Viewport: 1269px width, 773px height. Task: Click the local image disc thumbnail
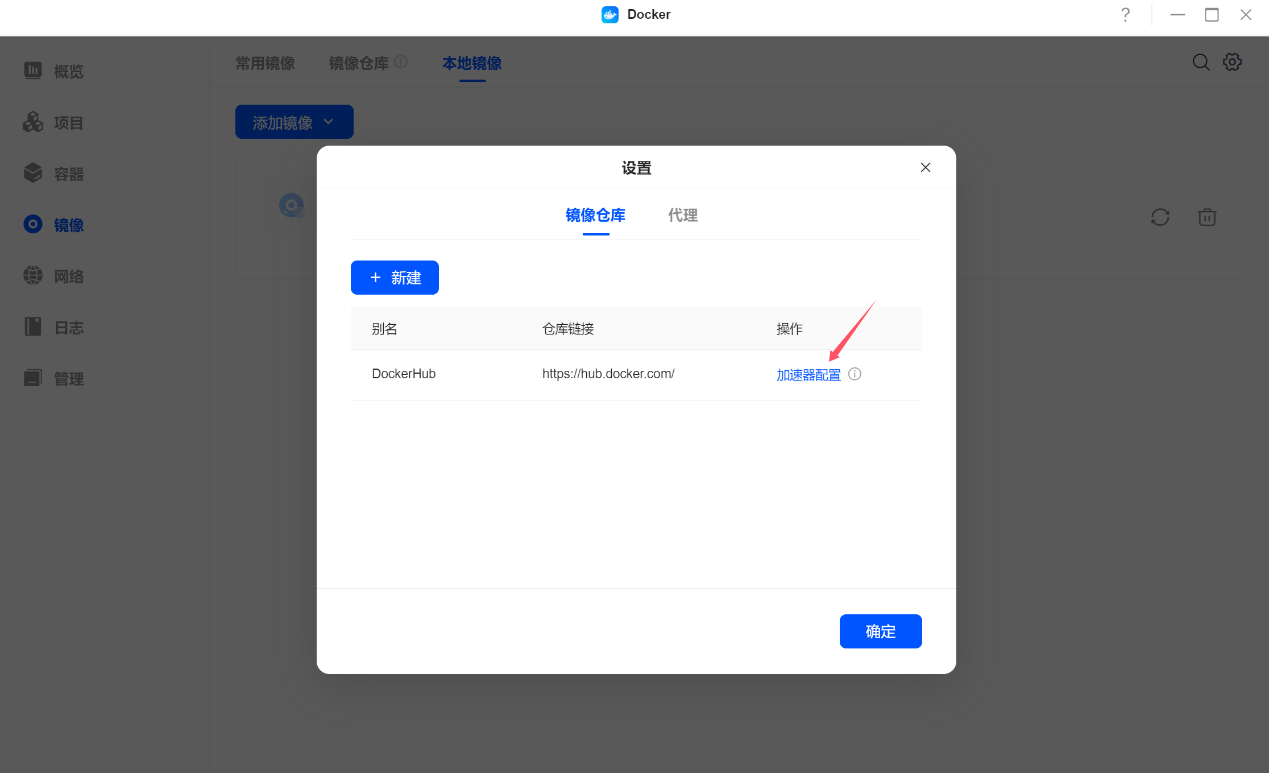[291, 206]
